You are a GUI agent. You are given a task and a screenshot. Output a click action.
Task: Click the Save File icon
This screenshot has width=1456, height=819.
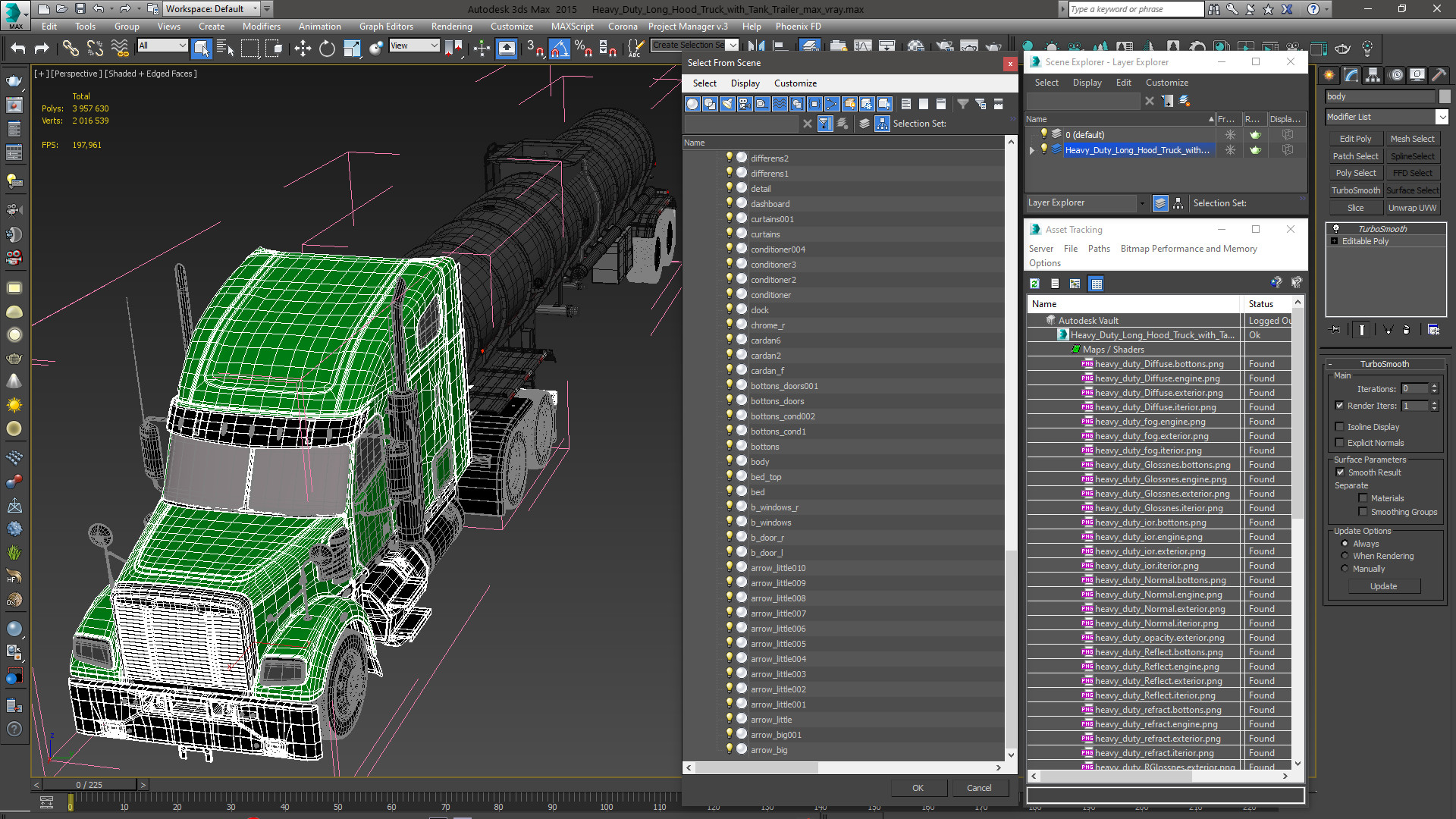tap(80, 9)
